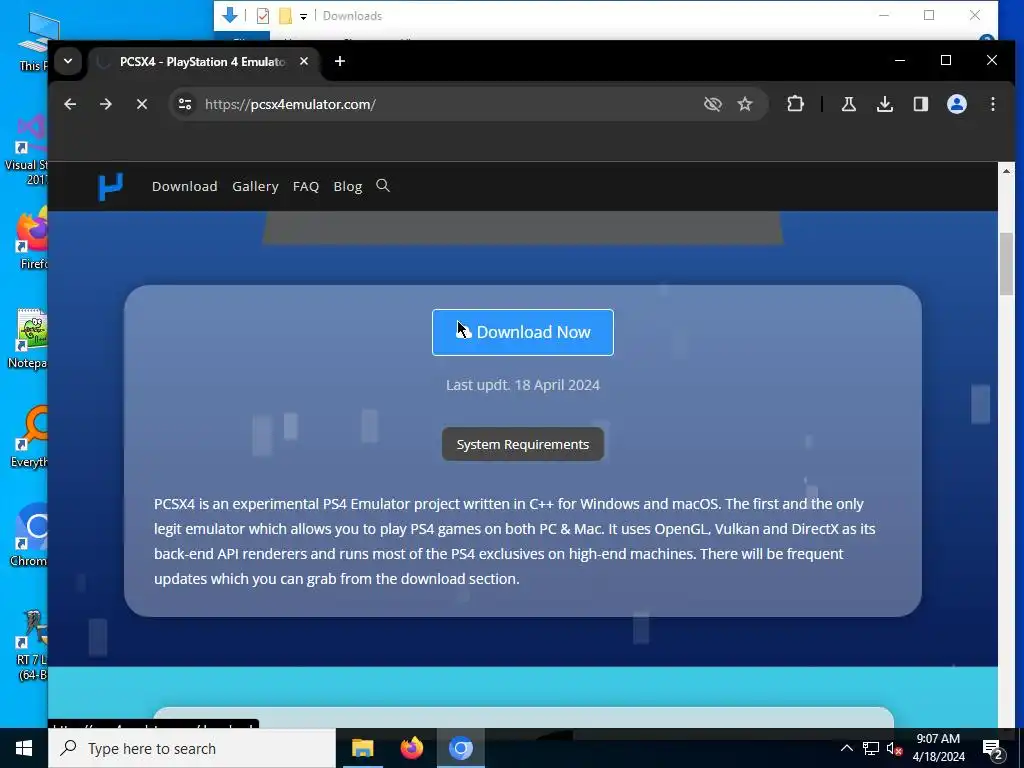Open the Chrome Labs flask icon
The height and width of the screenshot is (768, 1024).
point(848,104)
